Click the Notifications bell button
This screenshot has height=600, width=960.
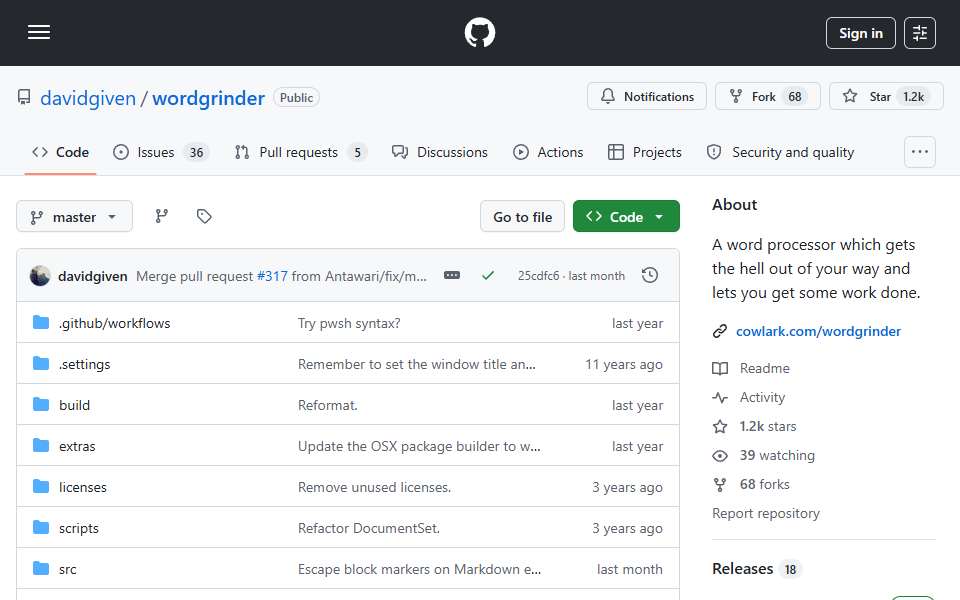(x=647, y=96)
